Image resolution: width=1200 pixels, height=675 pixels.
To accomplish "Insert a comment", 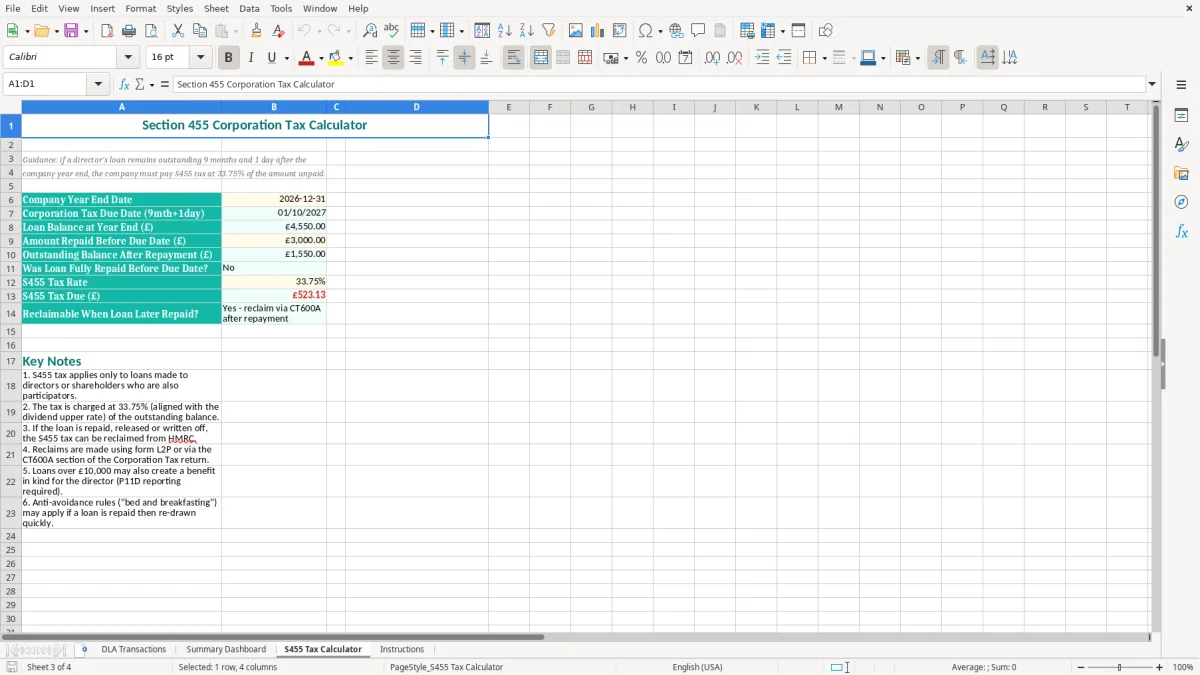I will tap(698, 31).
